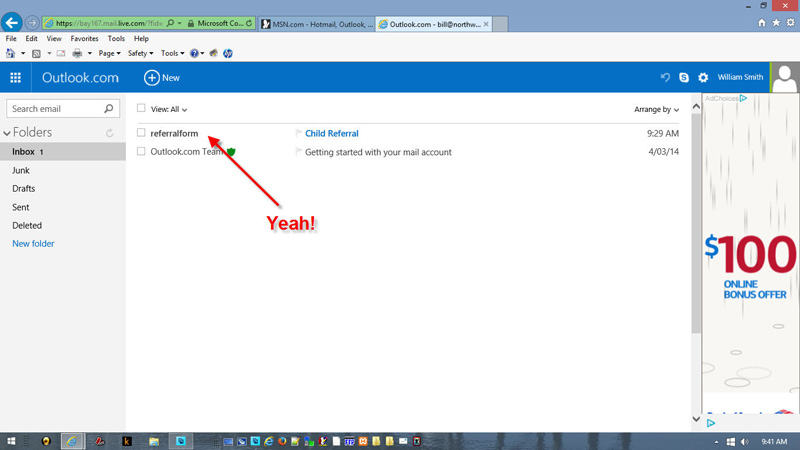Click the security lock icon in address bar
Image resolution: width=800 pixels, height=450 pixels.
tap(191, 23)
